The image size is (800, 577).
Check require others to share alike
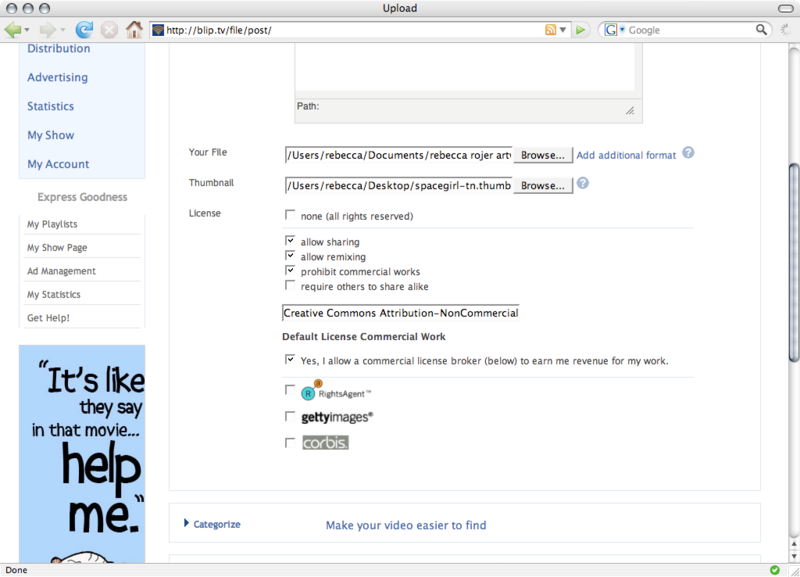[x=290, y=285]
